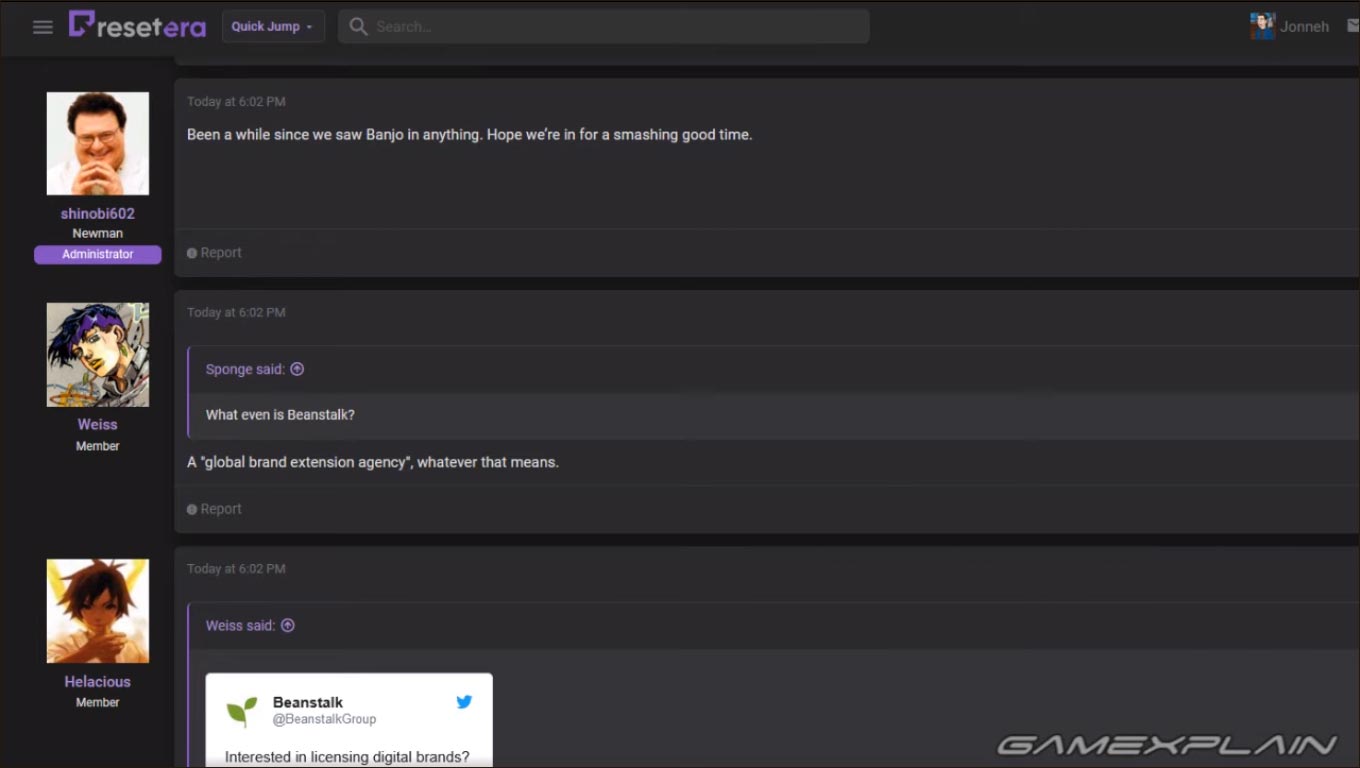1360x768 pixels.
Task: Jump to Weiss's original quoted post
Action: click(288, 625)
